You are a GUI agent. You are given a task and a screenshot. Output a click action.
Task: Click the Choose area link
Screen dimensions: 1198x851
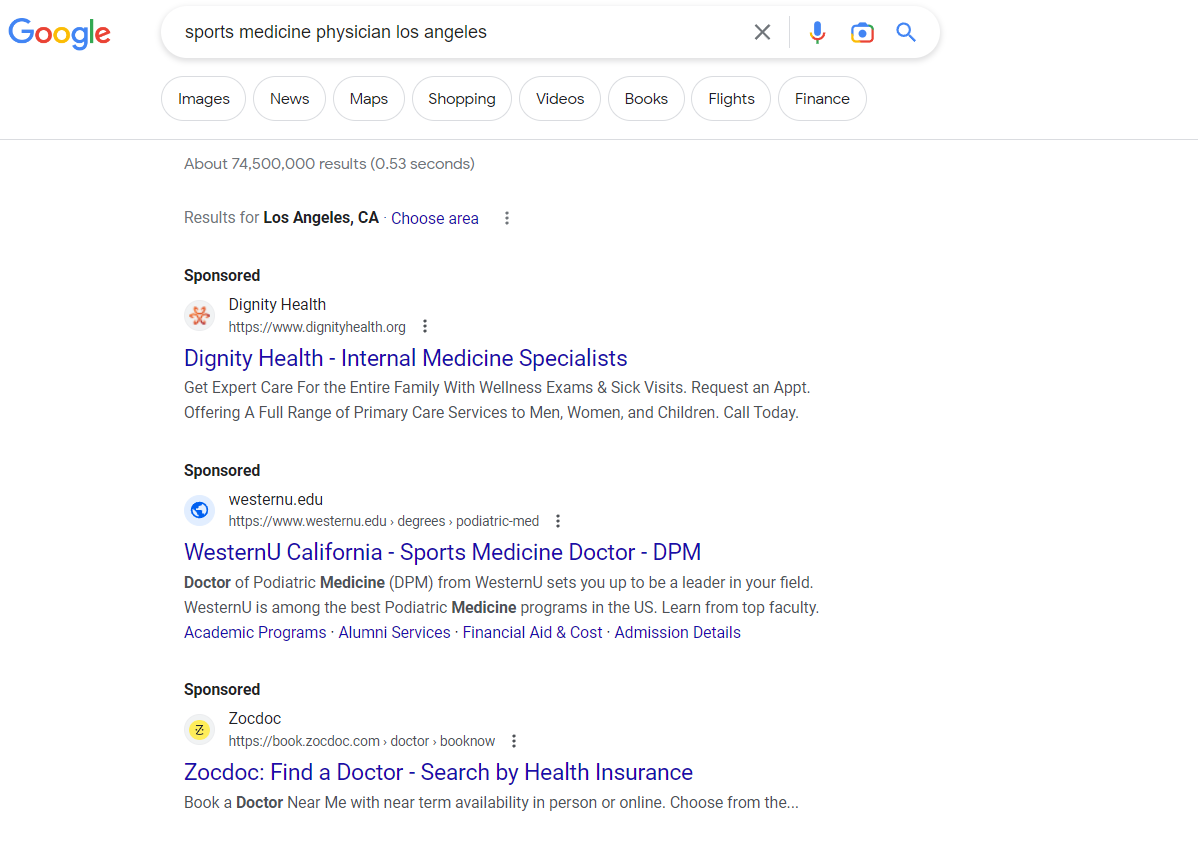[435, 218]
